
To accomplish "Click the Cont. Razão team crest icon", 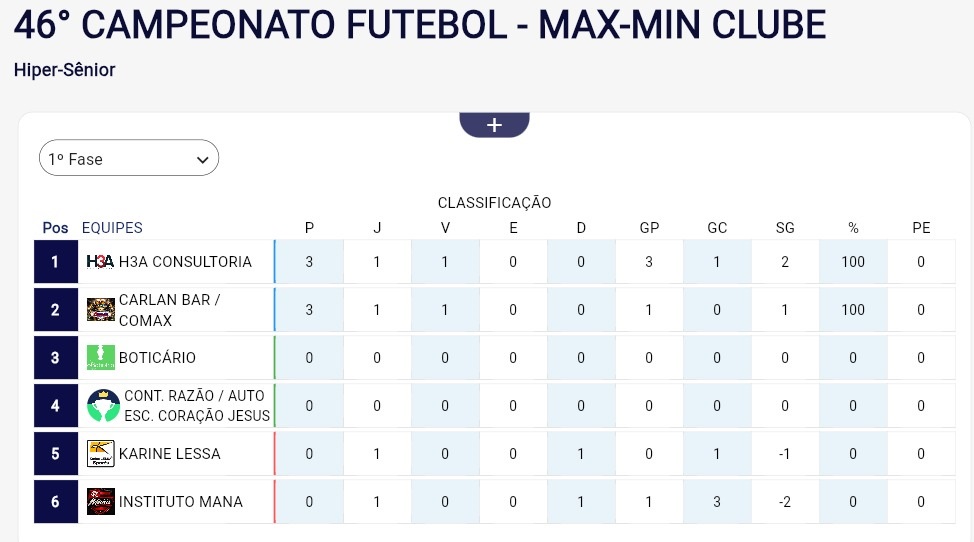I will coord(103,406).
